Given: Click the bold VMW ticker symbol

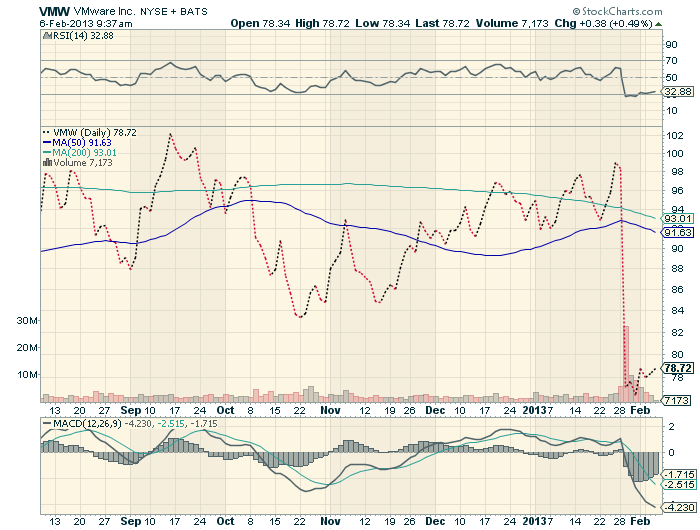Looking at the screenshot, I should pos(54,12).
